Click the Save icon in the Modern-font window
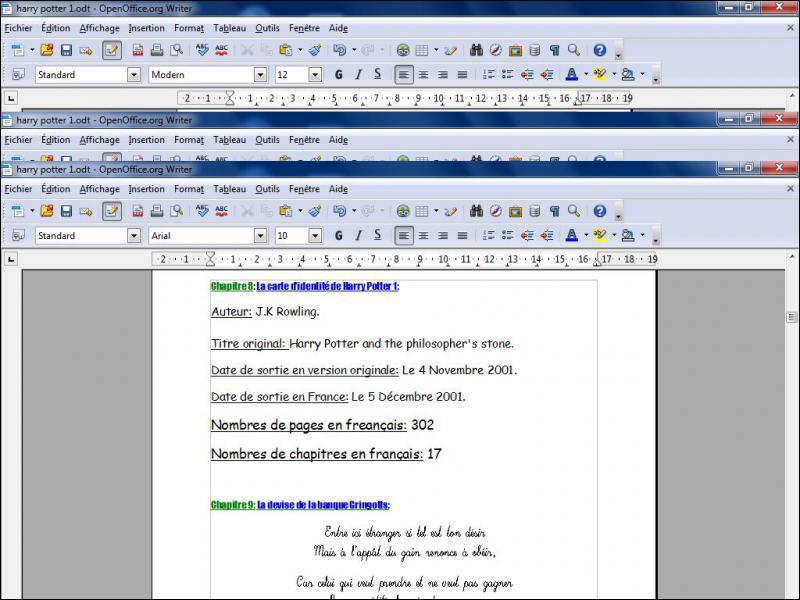 pyautogui.click(x=66, y=50)
